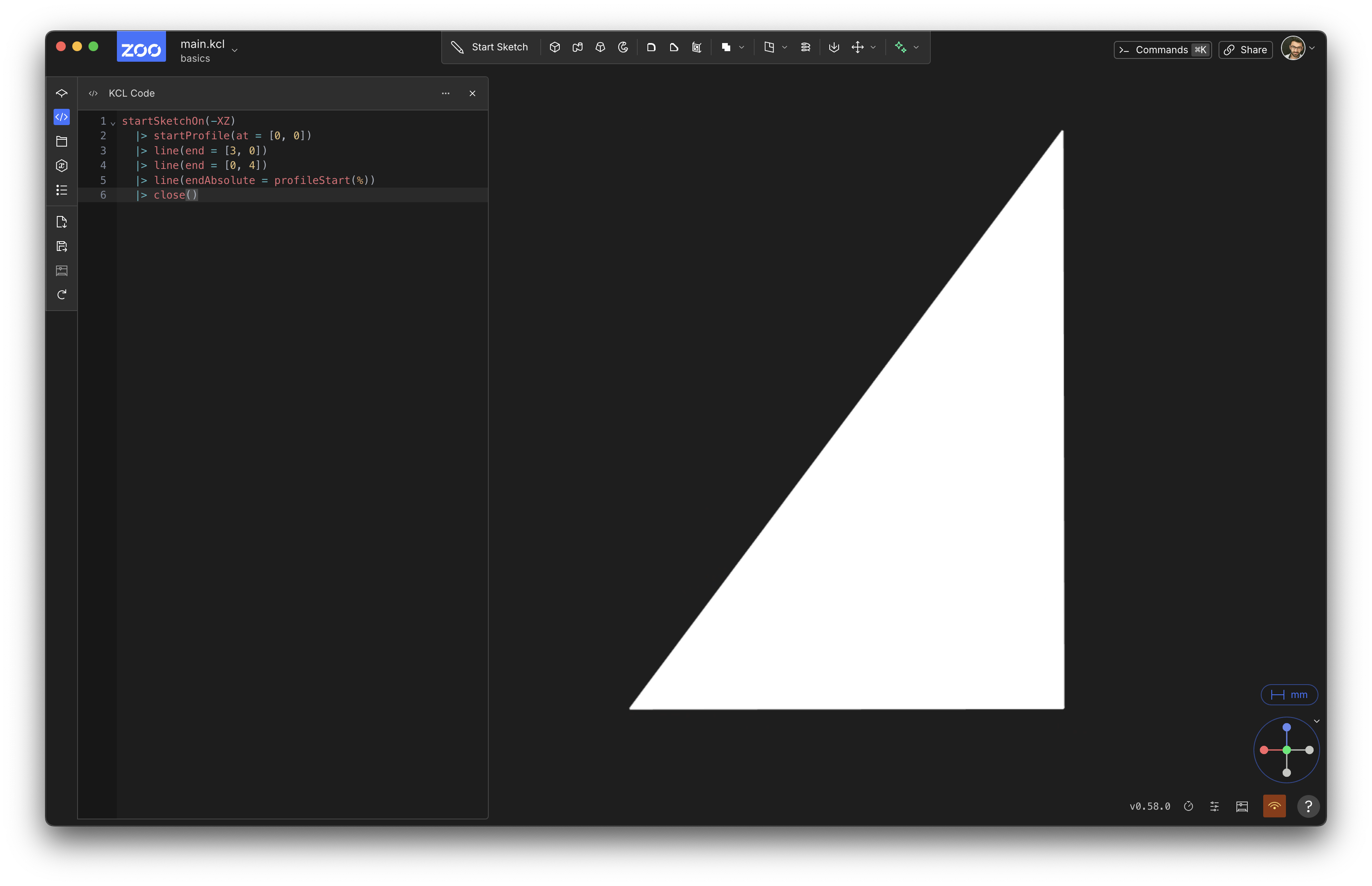Click the Share button

tap(1245, 50)
